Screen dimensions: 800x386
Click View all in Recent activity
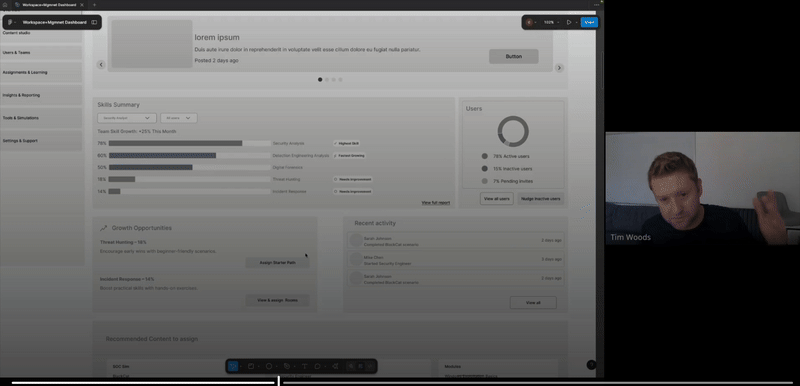pyautogui.click(x=533, y=303)
